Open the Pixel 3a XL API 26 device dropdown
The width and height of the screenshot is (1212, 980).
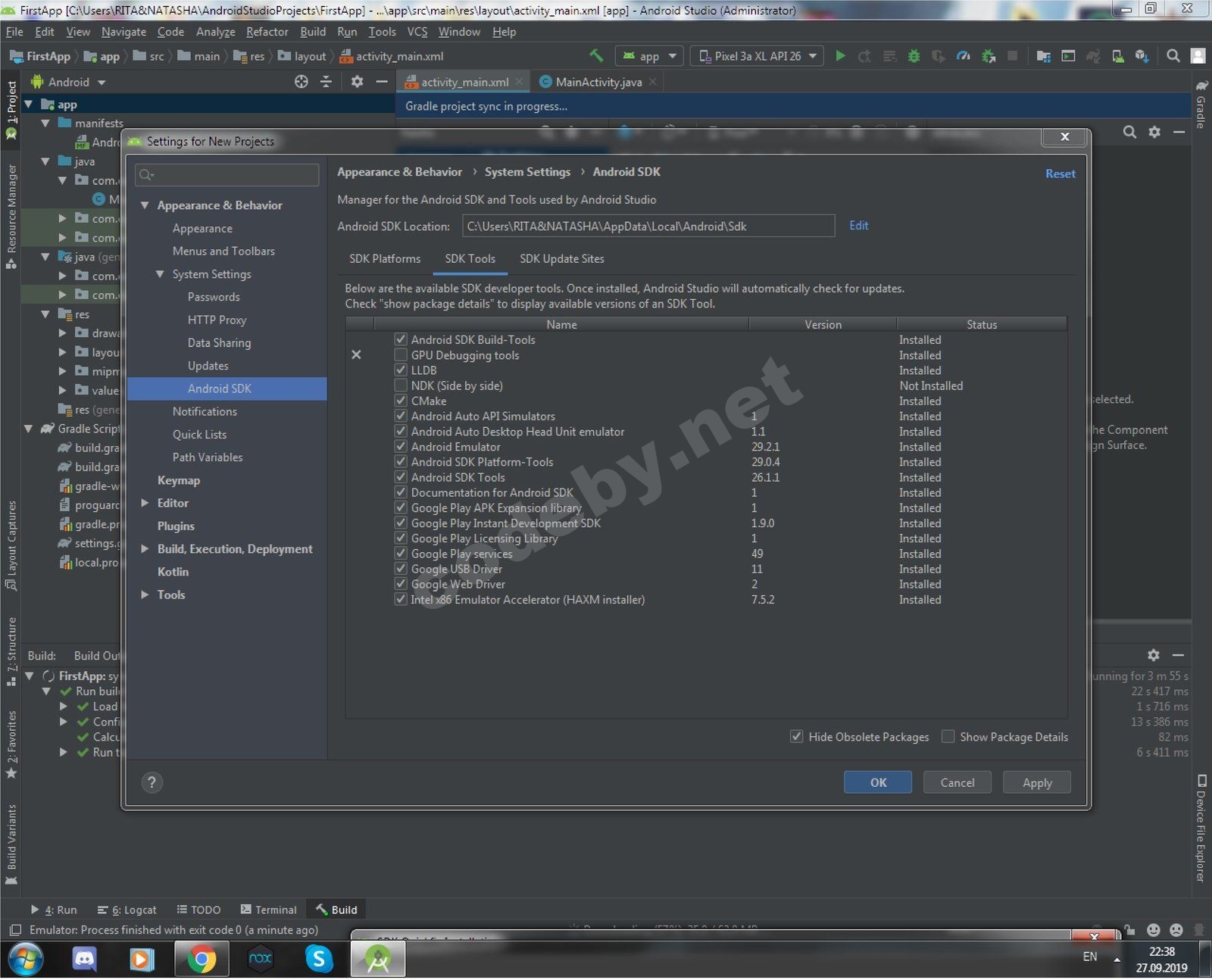(757, 56)
